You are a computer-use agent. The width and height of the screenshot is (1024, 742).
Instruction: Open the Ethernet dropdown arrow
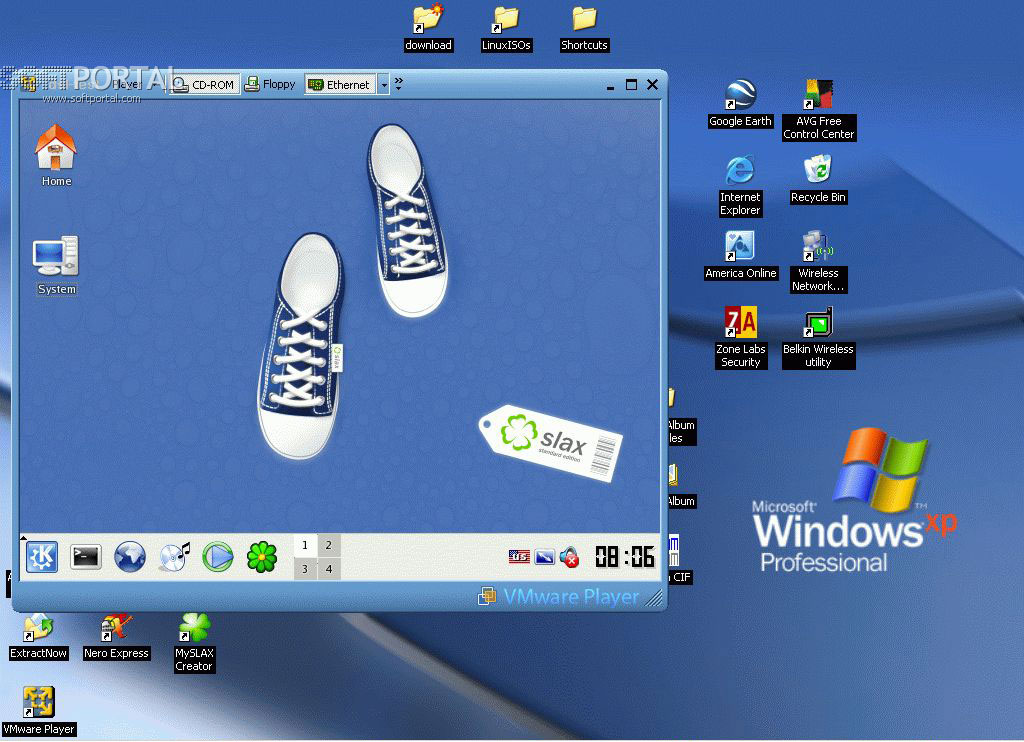[384, 85]
